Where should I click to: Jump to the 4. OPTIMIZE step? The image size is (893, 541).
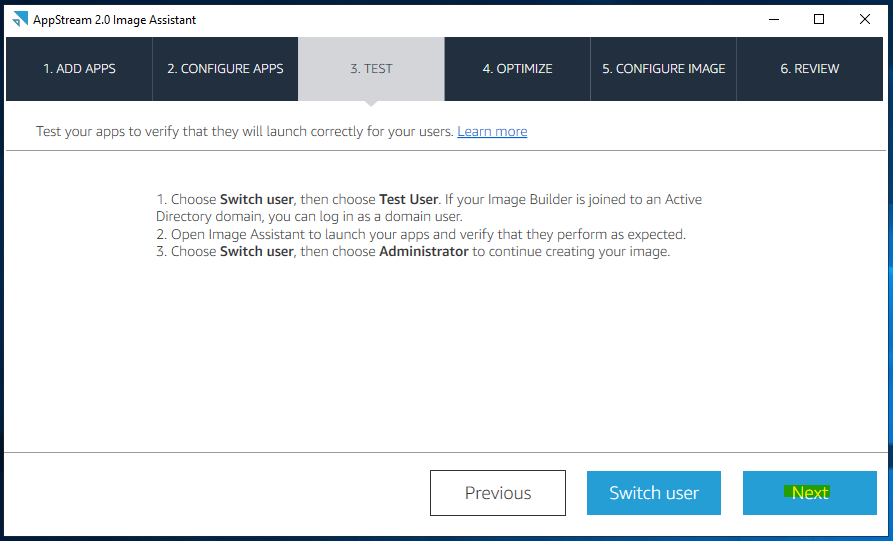click(x=517, y=69)
